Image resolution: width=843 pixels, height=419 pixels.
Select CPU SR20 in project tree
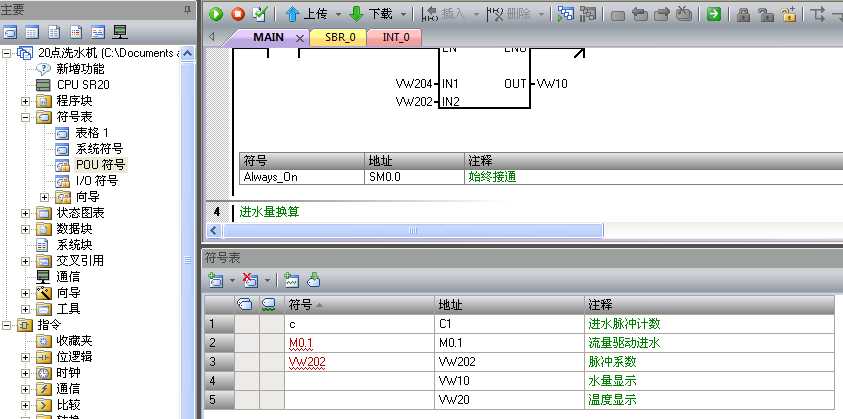point(82,85)
